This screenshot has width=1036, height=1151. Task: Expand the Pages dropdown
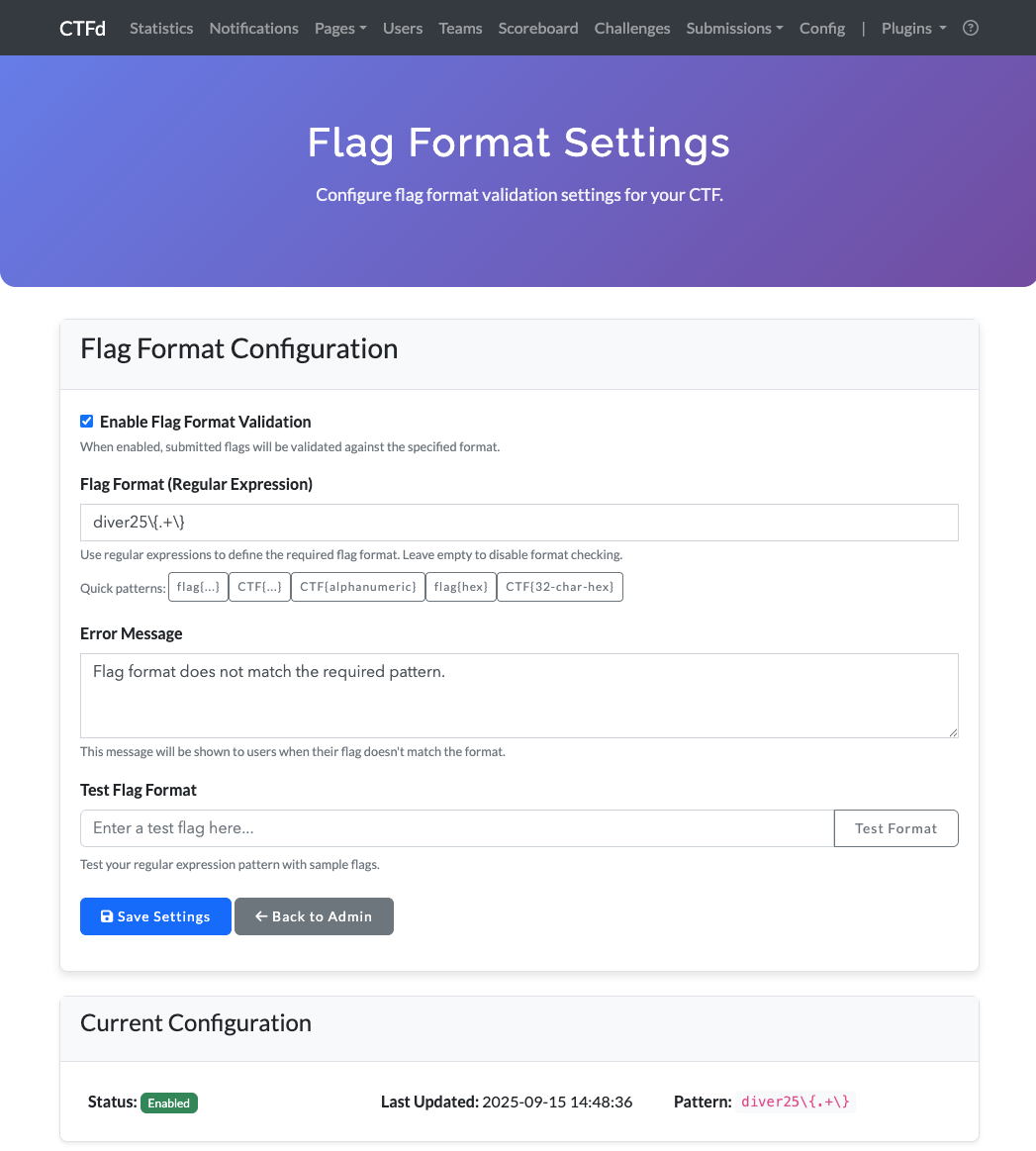(x=340, y=28)
